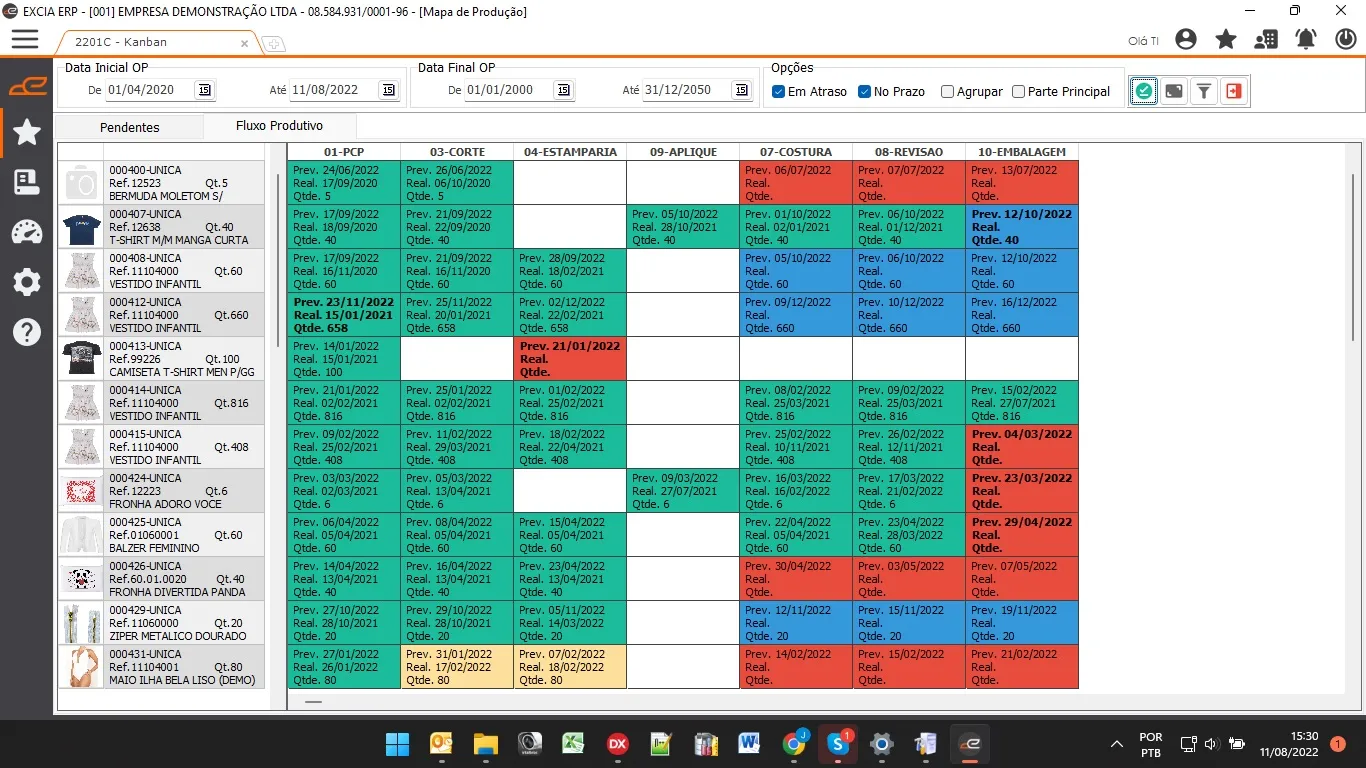Open the notifications bell
This screenshot has width=1366, height=768.
[1306, 40]
